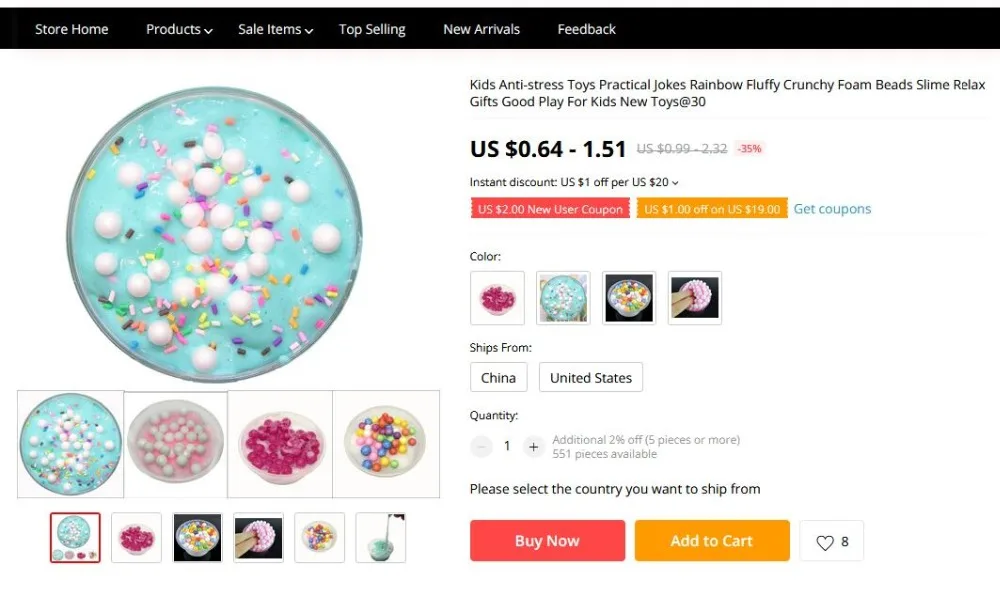Pick the rainbow beads in black bowl color

pos(629,298)
